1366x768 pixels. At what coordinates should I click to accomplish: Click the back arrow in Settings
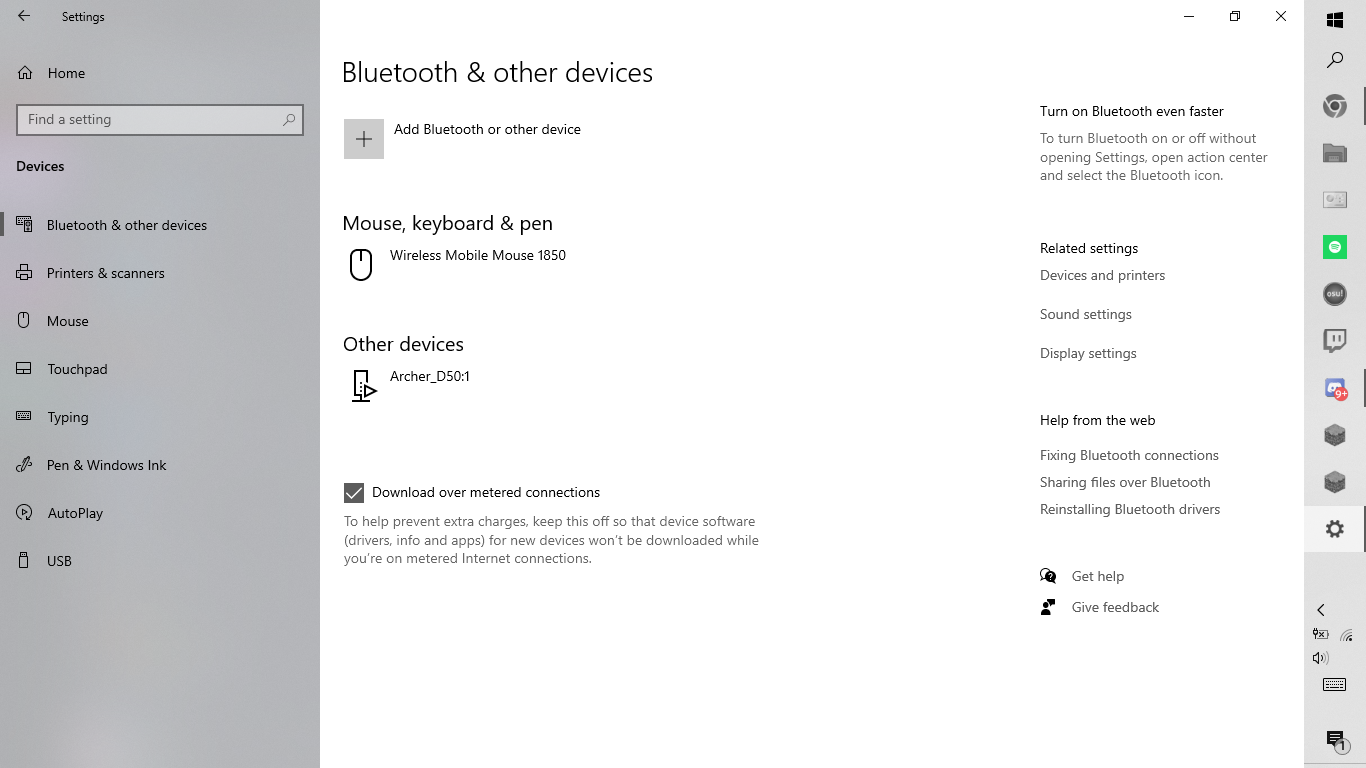click(x=24, y=16)
